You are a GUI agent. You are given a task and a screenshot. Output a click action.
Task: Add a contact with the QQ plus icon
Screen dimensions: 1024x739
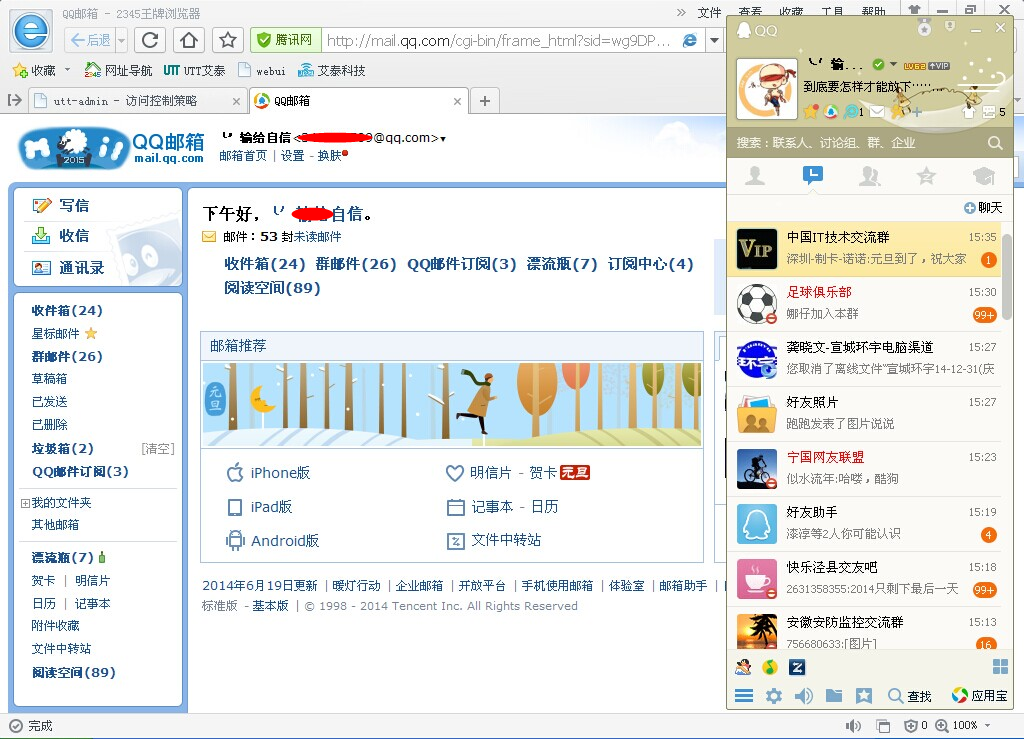(917, 112)
